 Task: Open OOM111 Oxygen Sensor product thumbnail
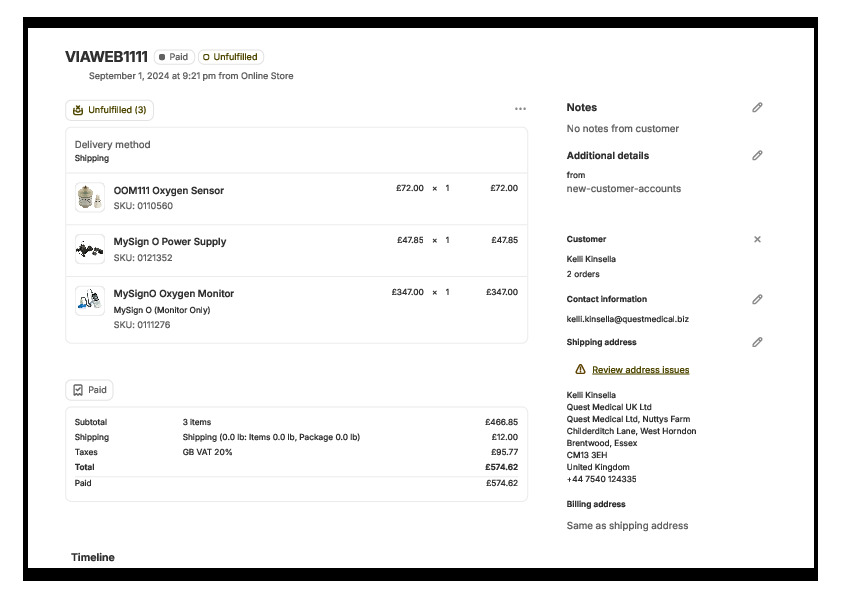coord(90,197)
